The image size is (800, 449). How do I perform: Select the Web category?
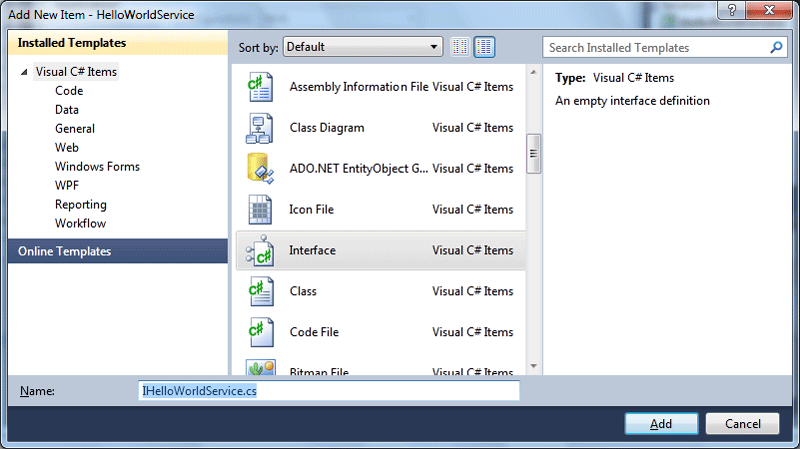67,147
